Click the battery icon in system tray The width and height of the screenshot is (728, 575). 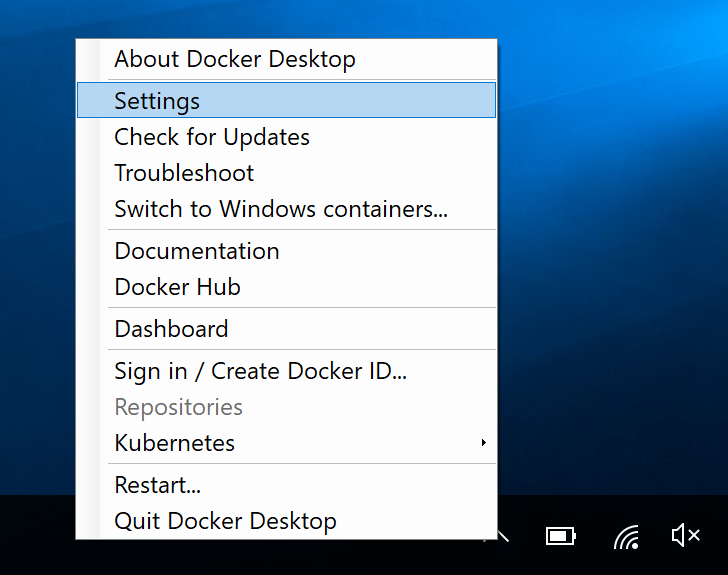coord(561,536)
